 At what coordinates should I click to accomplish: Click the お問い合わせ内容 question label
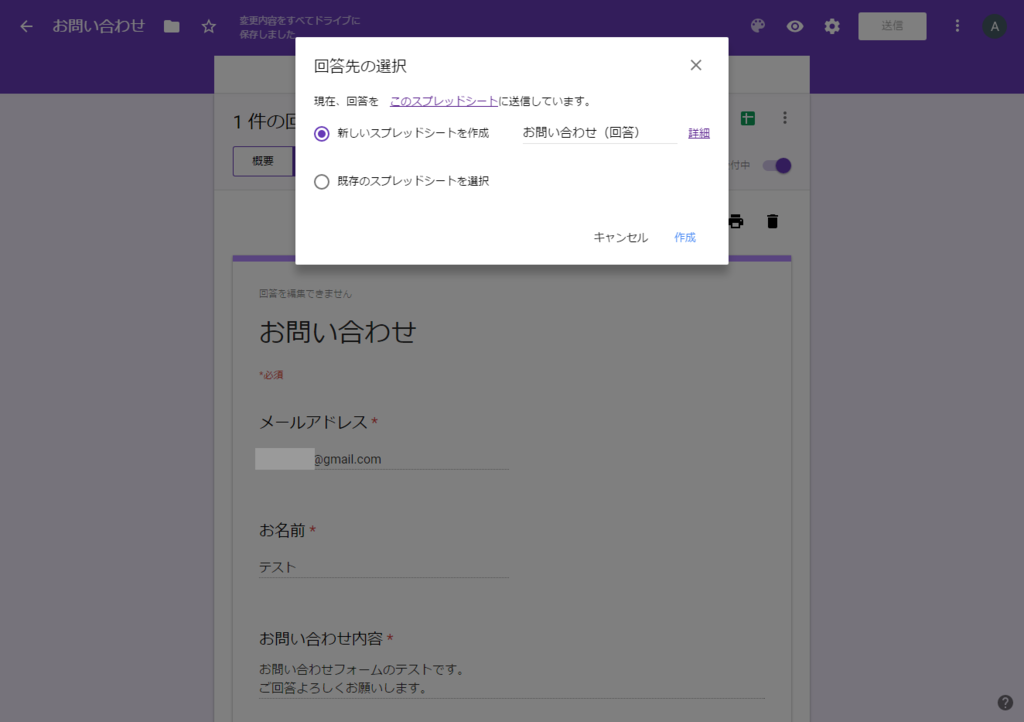pos(321,638)
